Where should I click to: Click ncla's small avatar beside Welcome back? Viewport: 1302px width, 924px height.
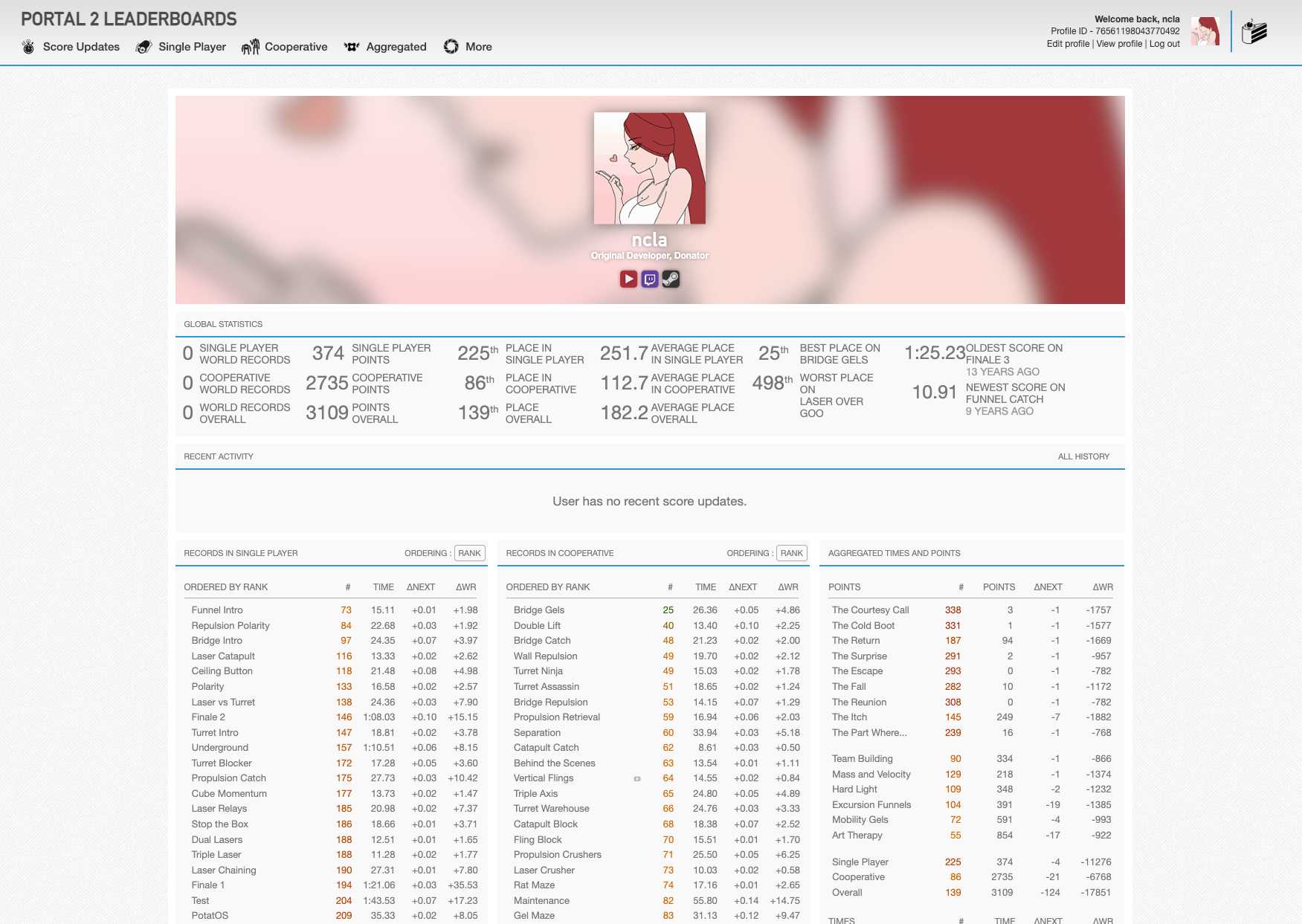1205,31
